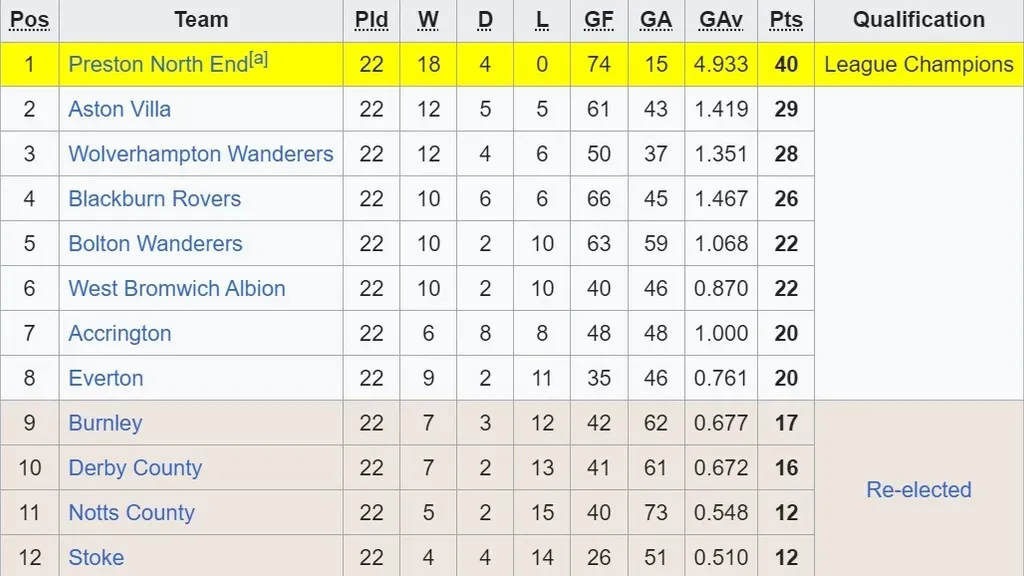Click the Pts column header
The height and width of the screenshot is (576, 1024).
786,20
